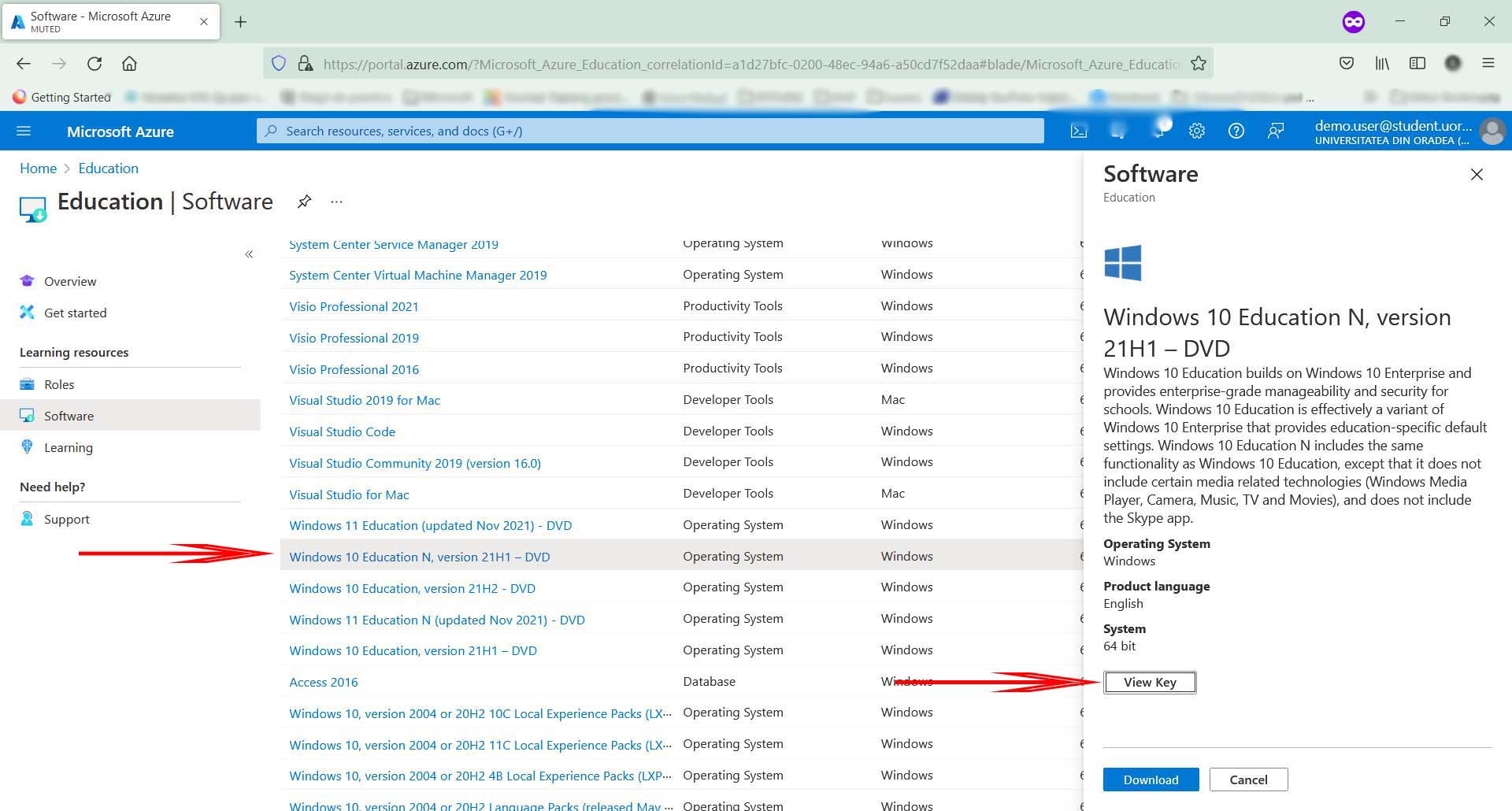Open Windows 10 Education, version 21H2 - DVD
The image size is (1512, 811).
[412, 588]
